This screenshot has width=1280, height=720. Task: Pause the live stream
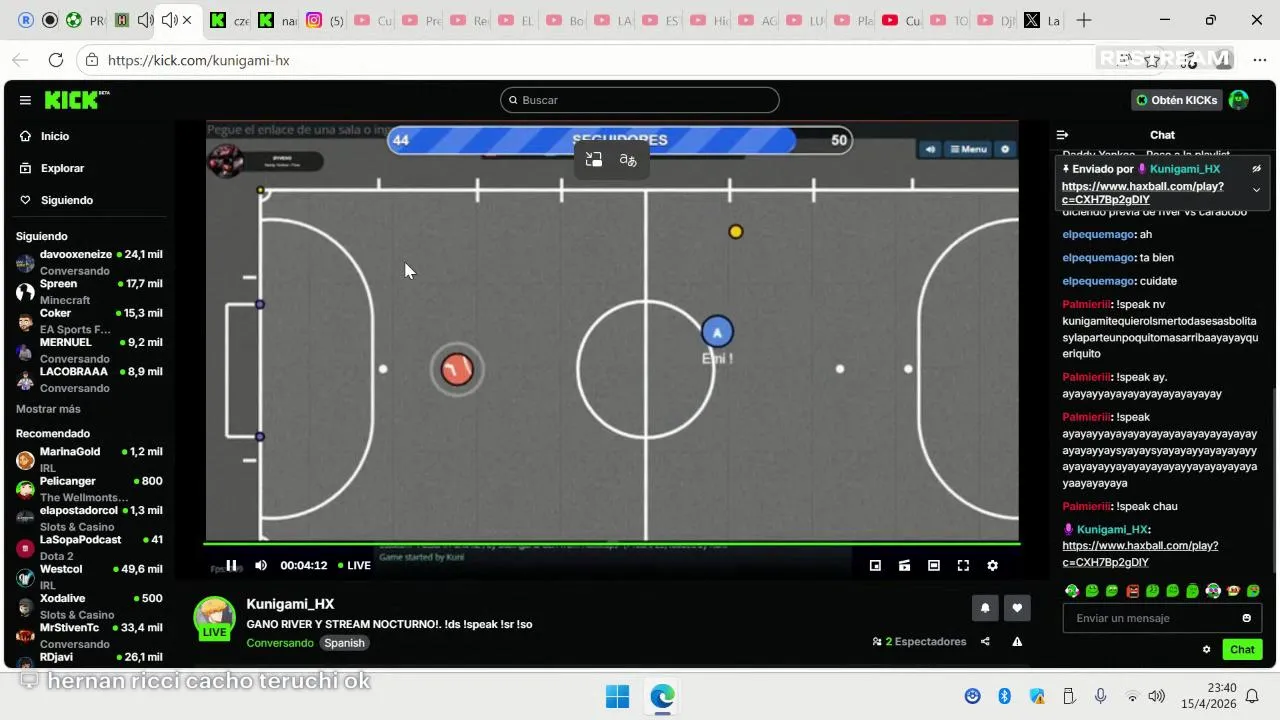pyautogui.click(x=231, y=565)
